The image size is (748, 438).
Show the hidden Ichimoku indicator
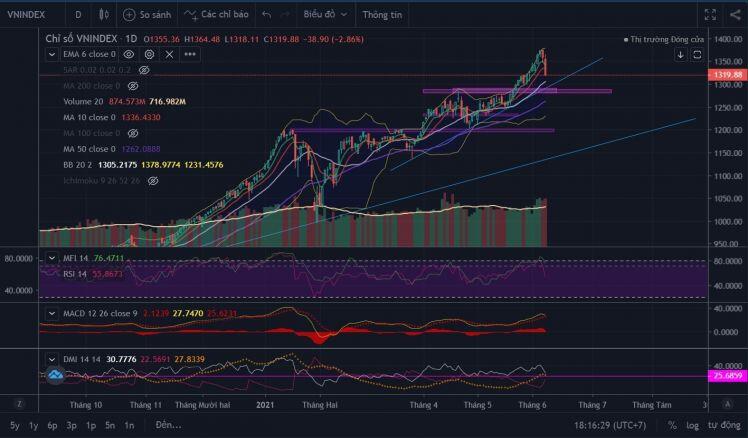pos(153,181)
